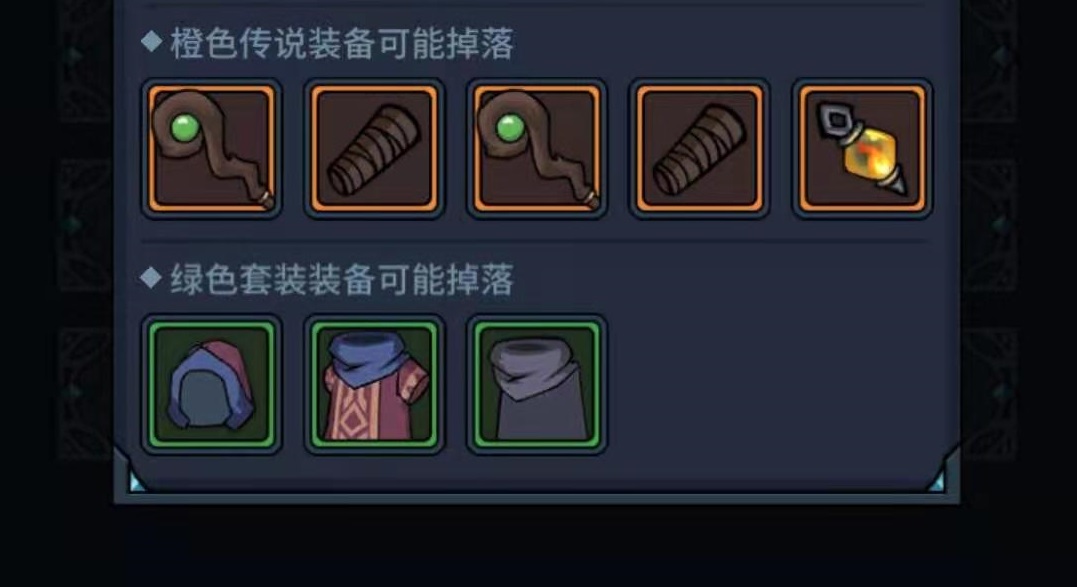Select the blue hood set item

pos(212,384)
